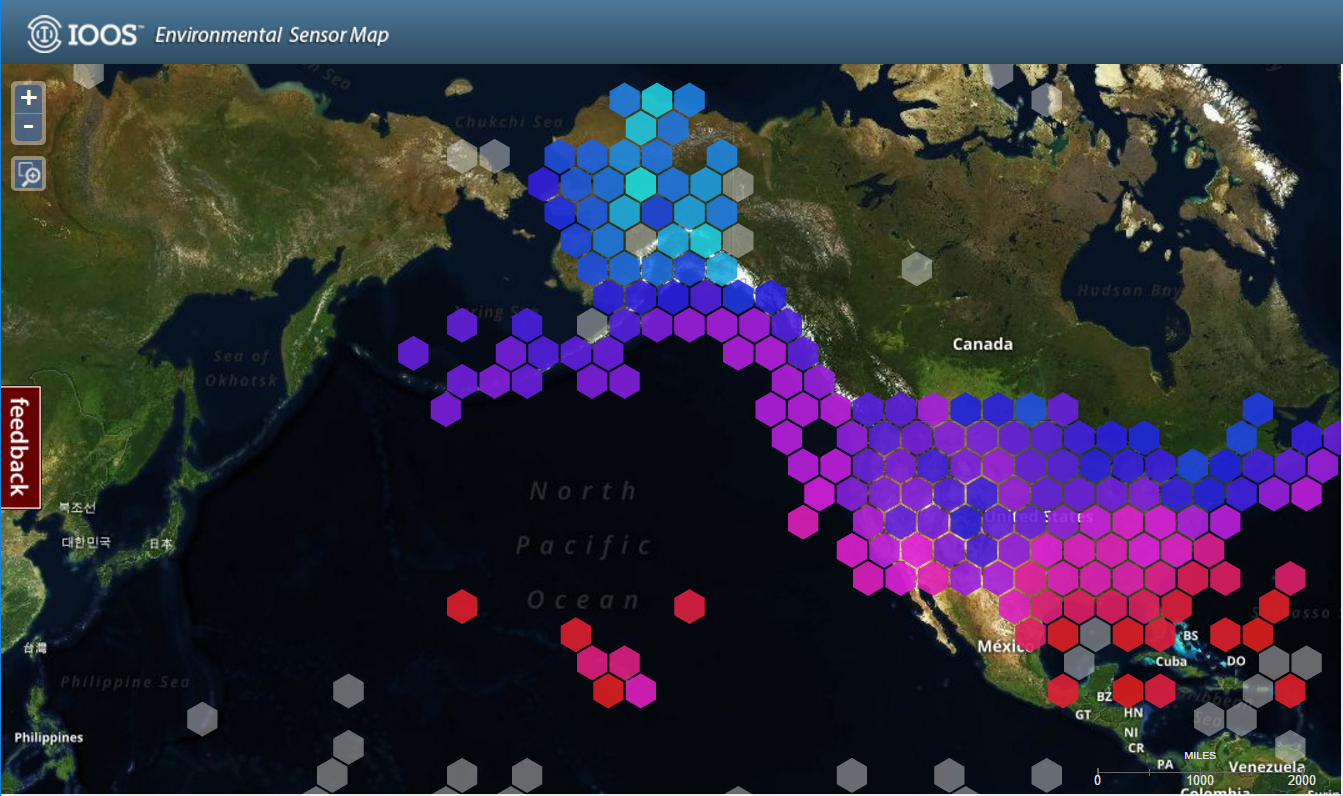The image size is (1343, 796).
Task: Zoom out with the minus button
Action: click(x=29, y=128)
